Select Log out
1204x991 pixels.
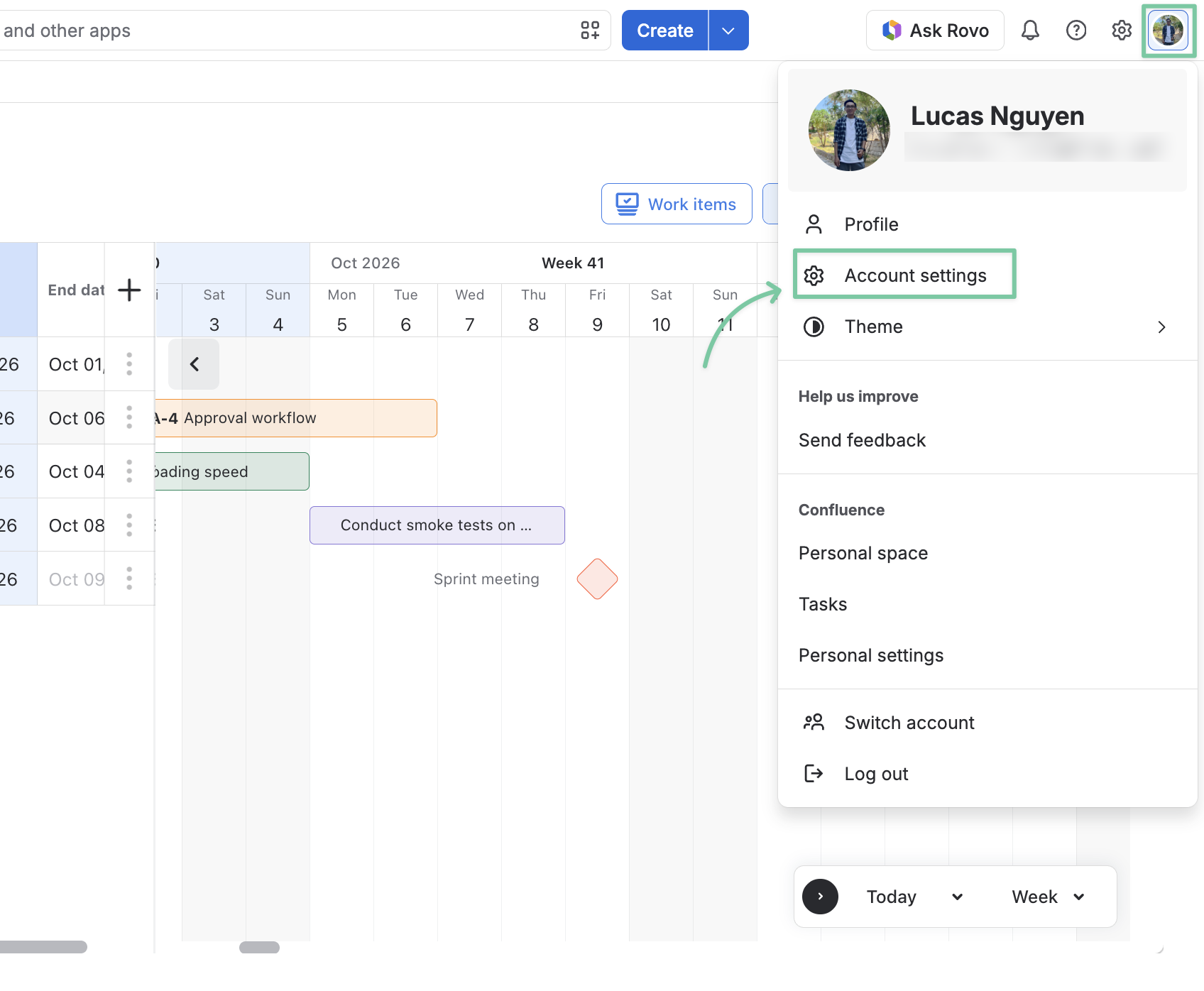pos(987,774)
